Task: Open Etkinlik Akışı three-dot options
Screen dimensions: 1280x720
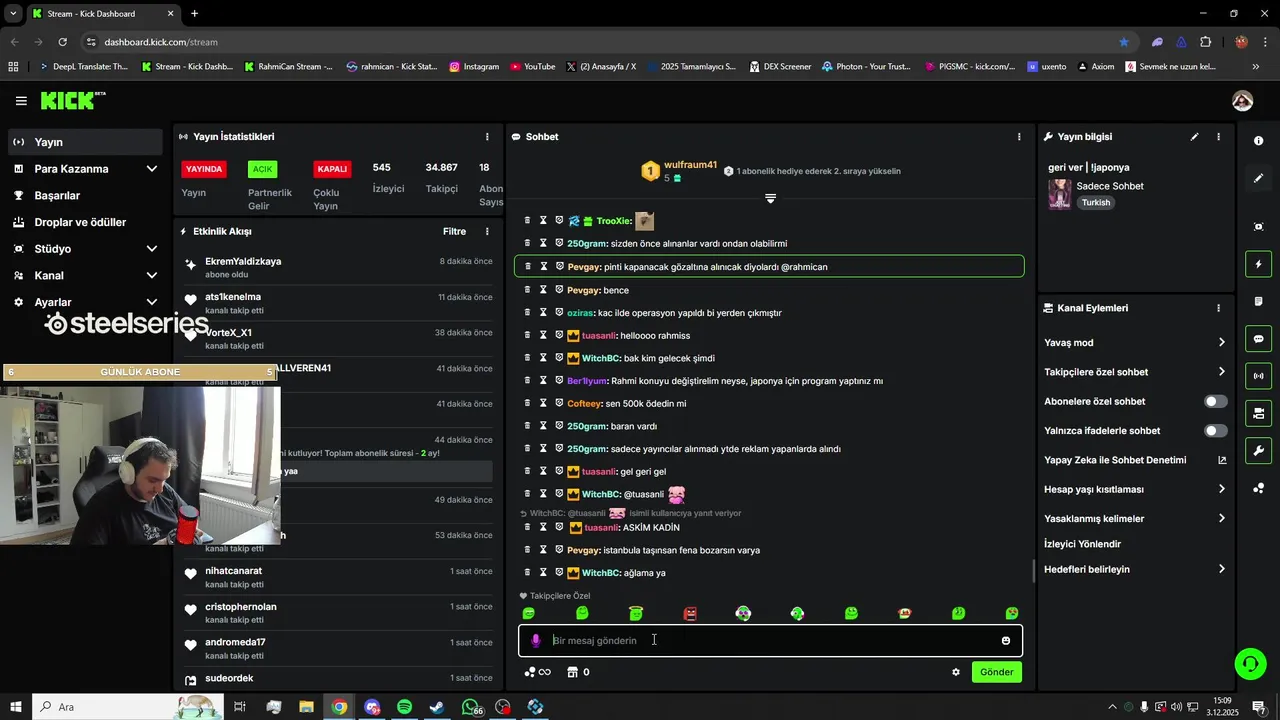Action: point(487,231)
